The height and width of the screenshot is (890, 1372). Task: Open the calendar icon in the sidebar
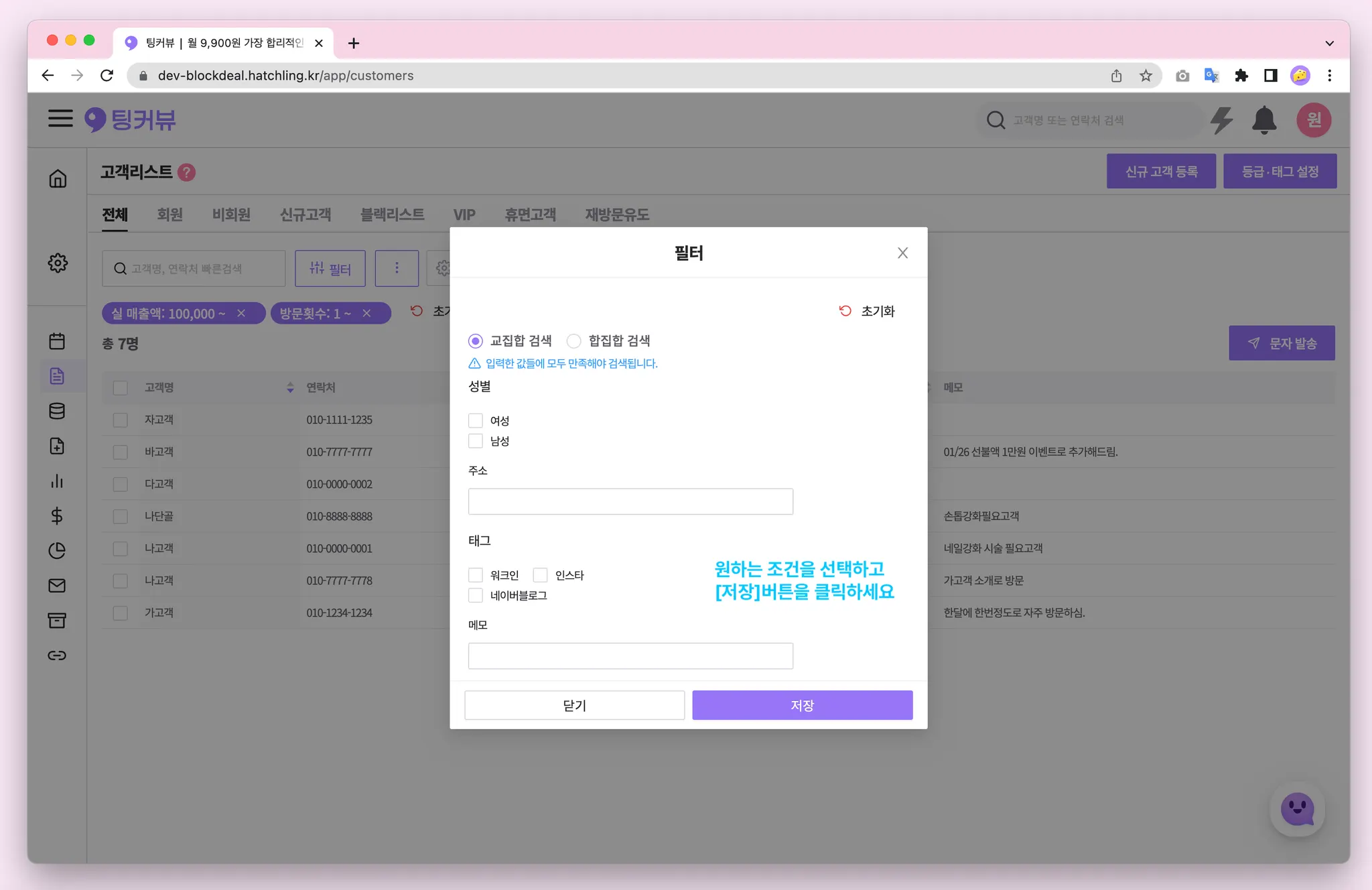pos(57,341)
